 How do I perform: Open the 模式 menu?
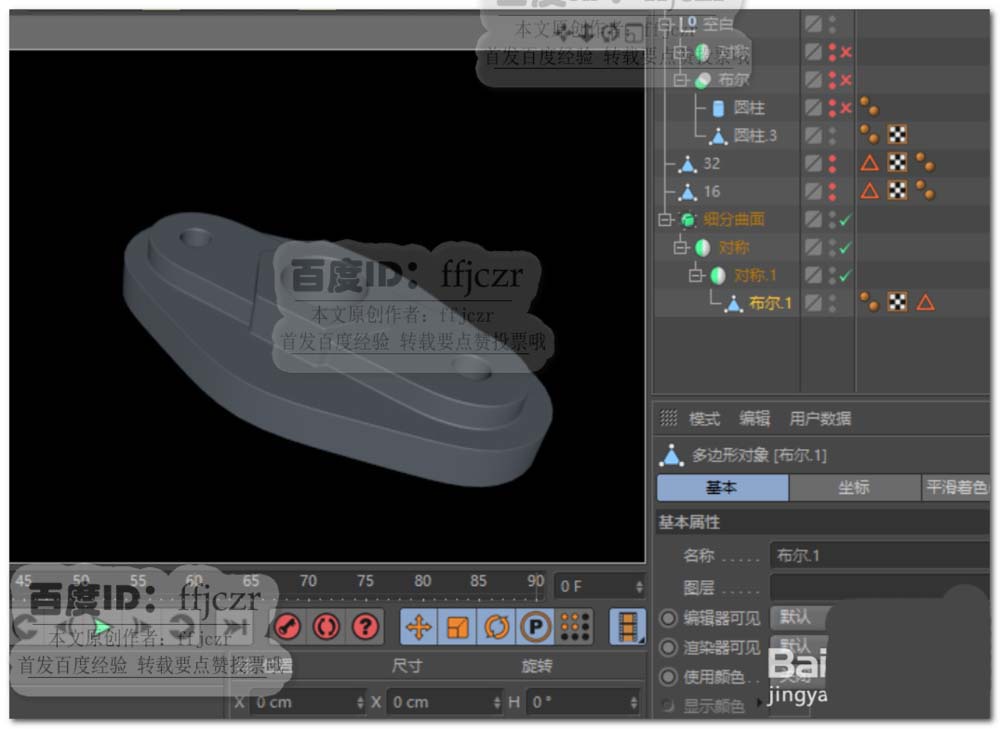coord(704,418)
